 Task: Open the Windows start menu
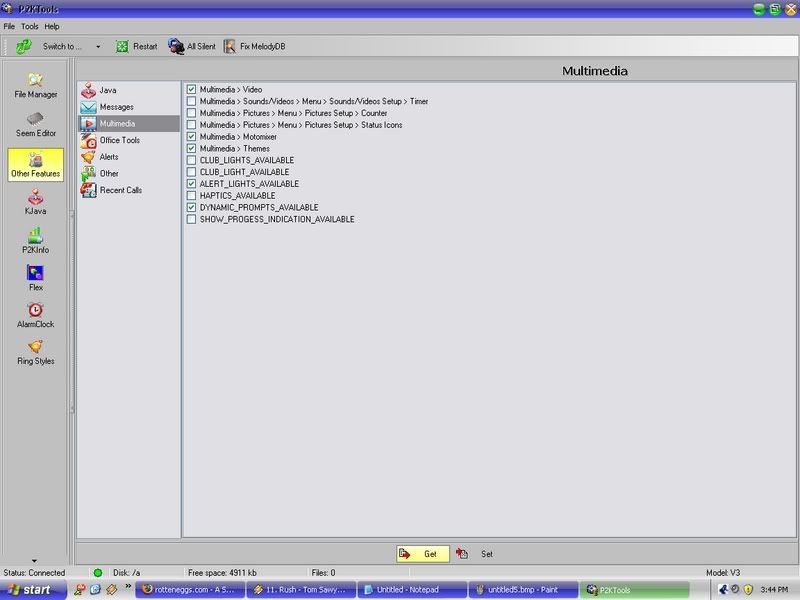[32, 590]
